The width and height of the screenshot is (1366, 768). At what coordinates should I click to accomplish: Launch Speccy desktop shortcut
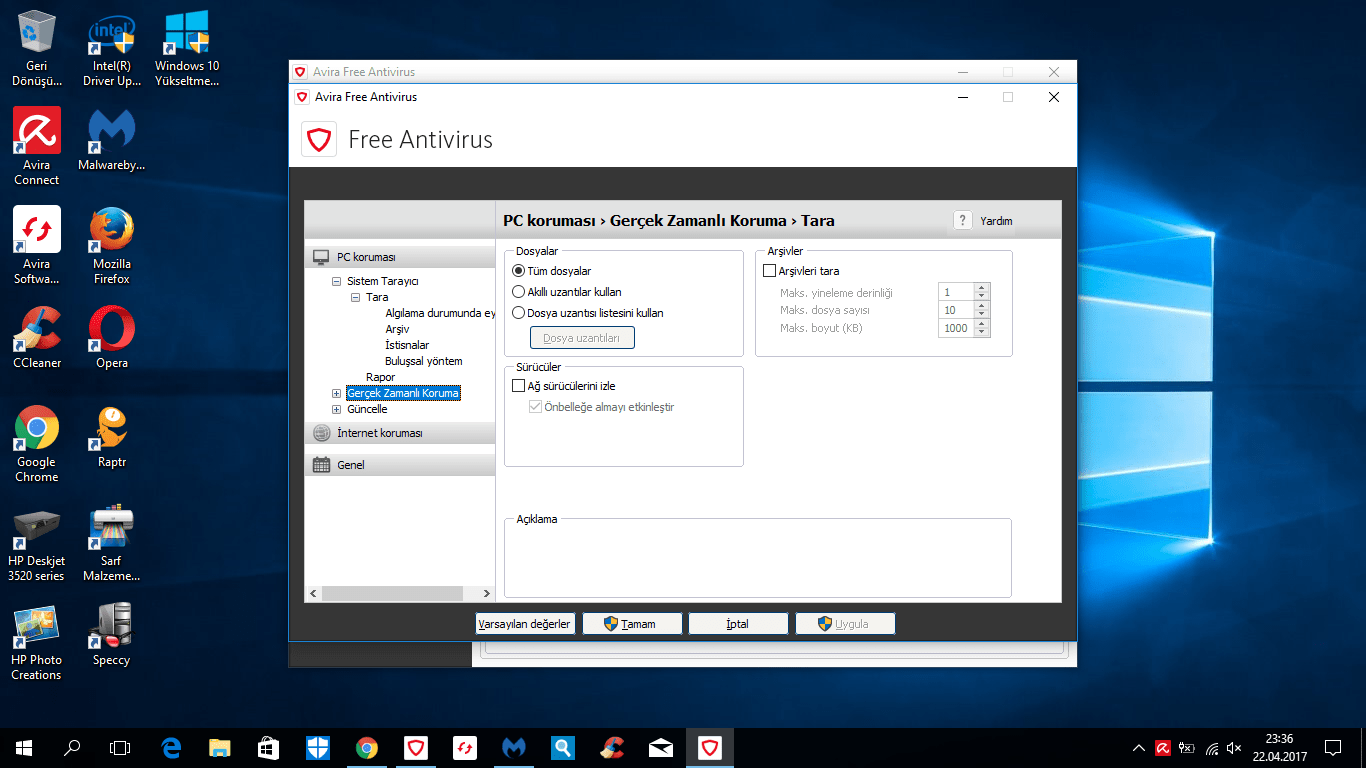pos(112,635)
